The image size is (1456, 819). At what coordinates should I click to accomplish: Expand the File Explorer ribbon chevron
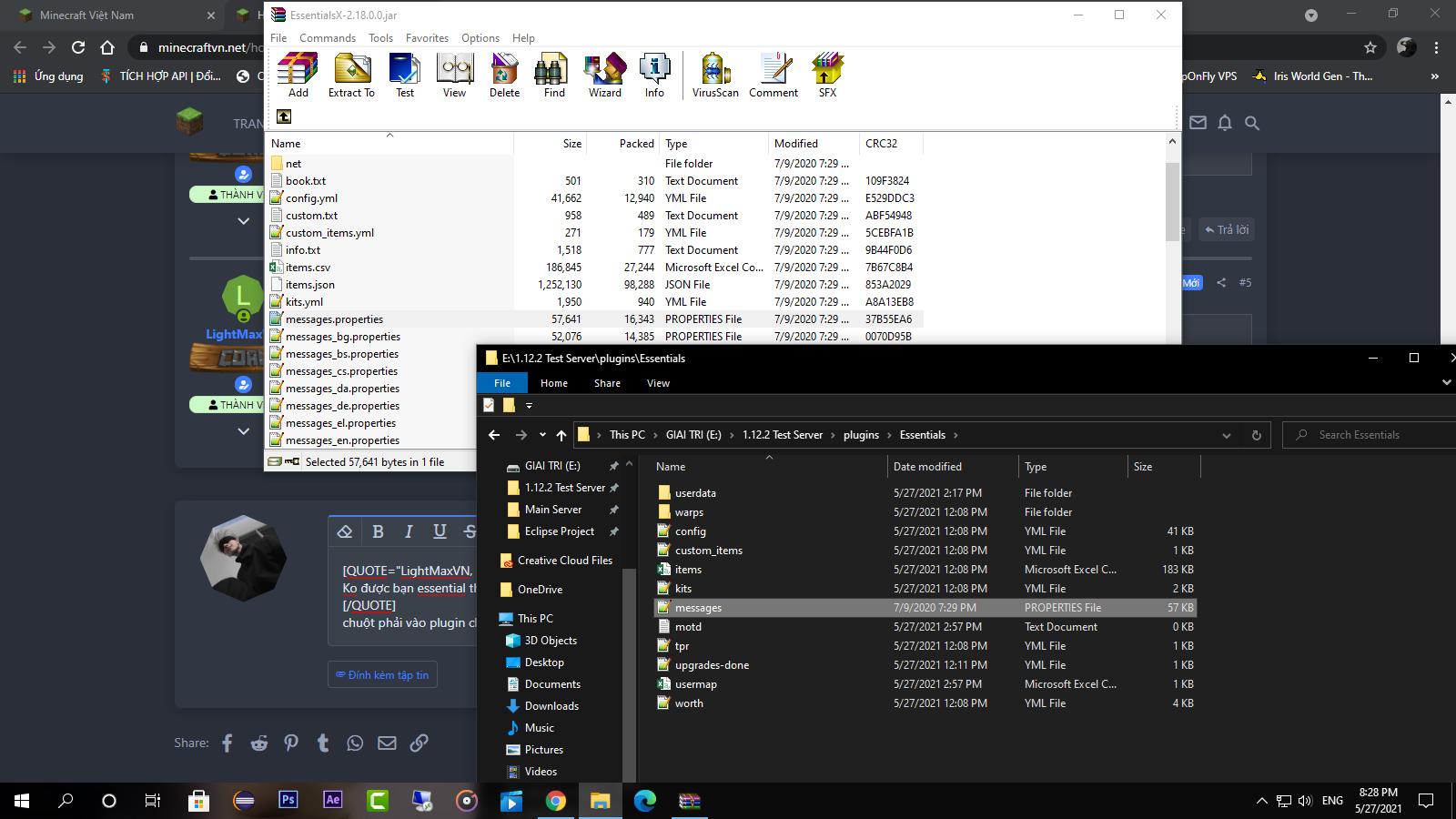(x=1446, y=383)
